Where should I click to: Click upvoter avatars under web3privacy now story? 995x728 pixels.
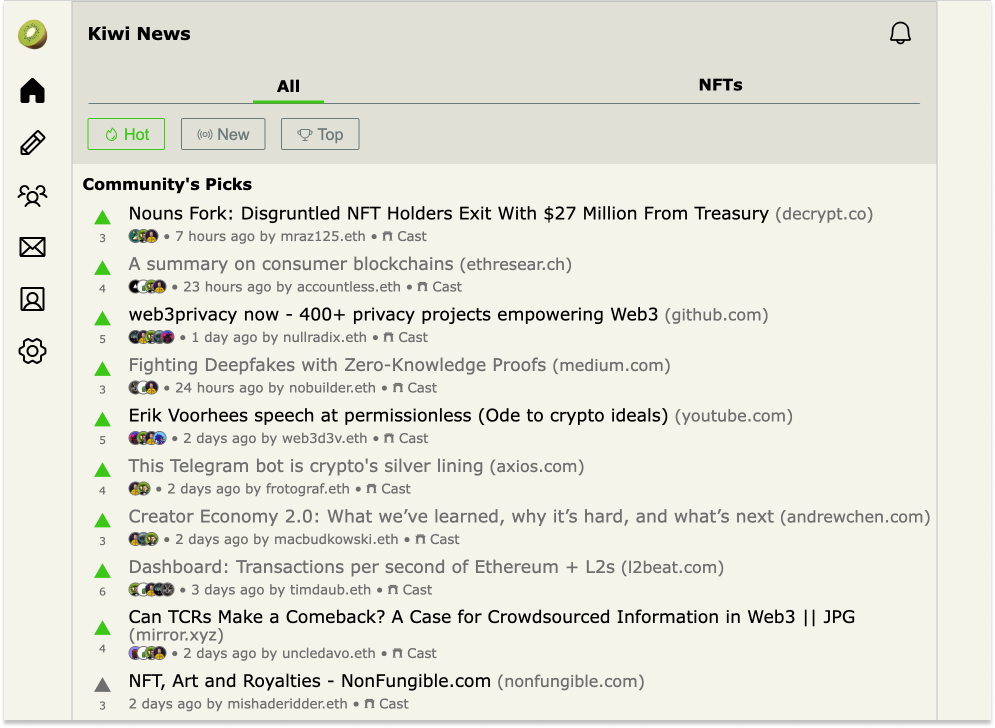point(151,338)
